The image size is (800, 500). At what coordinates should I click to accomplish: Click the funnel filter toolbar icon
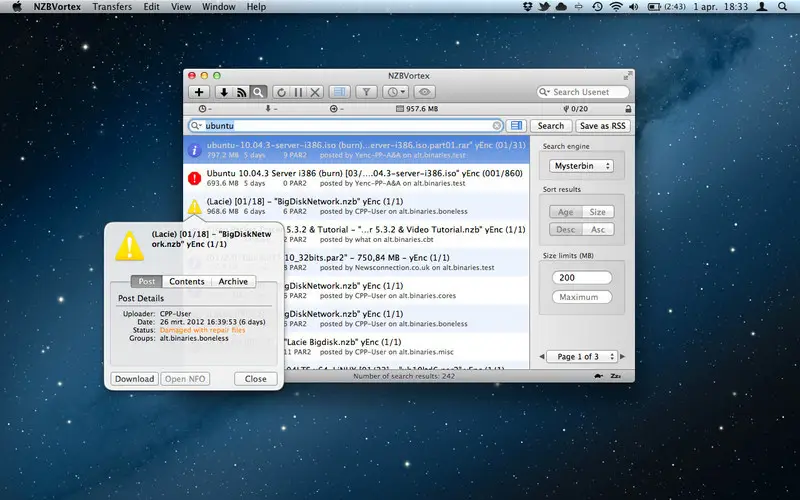coord(366,92)
